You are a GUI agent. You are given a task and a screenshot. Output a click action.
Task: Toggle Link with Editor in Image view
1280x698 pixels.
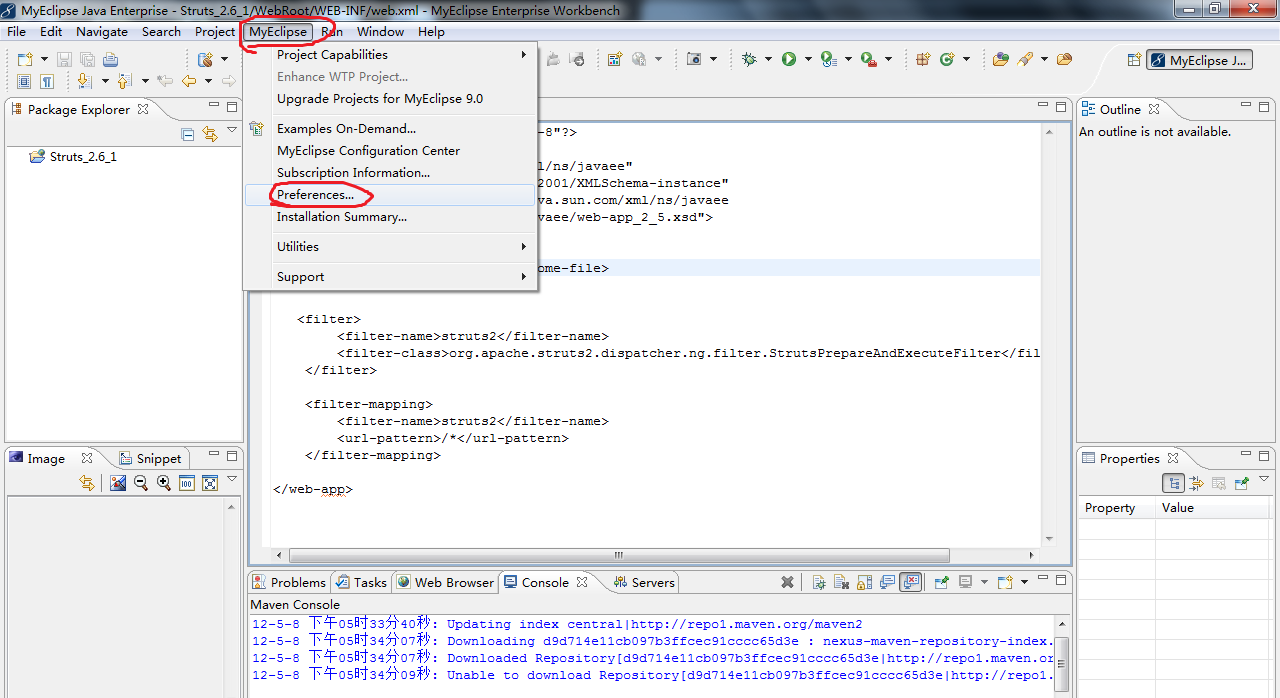point(87,483)
